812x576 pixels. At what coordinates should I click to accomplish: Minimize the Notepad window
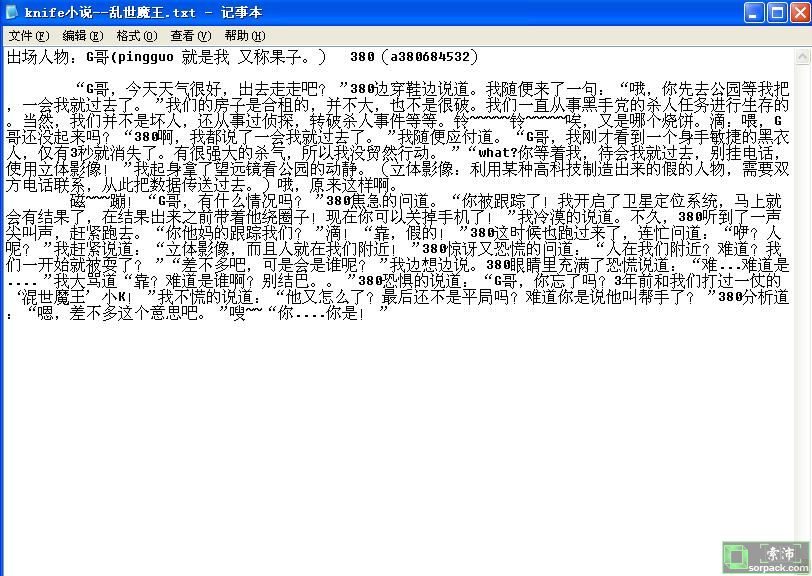(x=753, y=12)
